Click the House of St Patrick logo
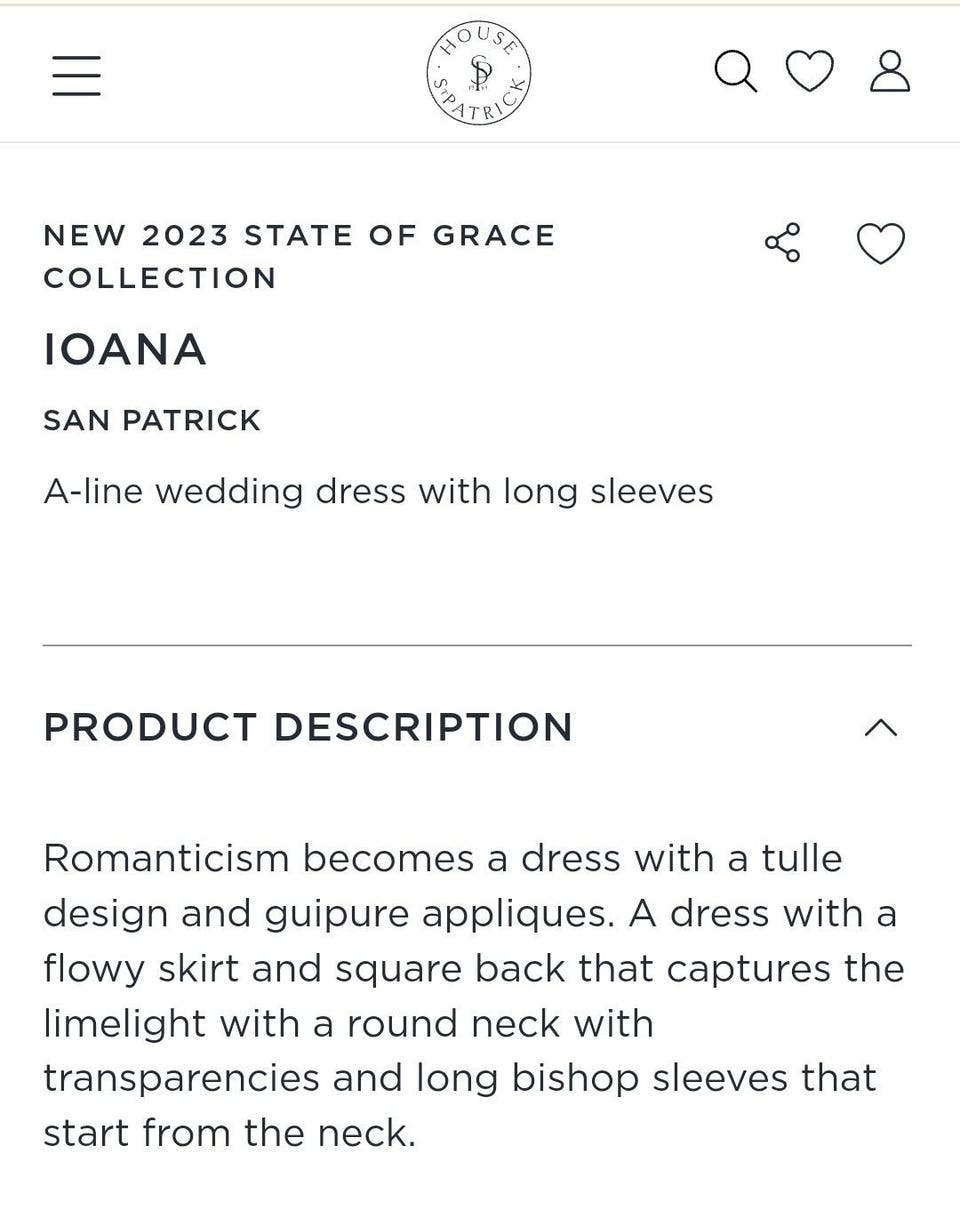The height and width of the screenshot is (1210, 960). 479,73
